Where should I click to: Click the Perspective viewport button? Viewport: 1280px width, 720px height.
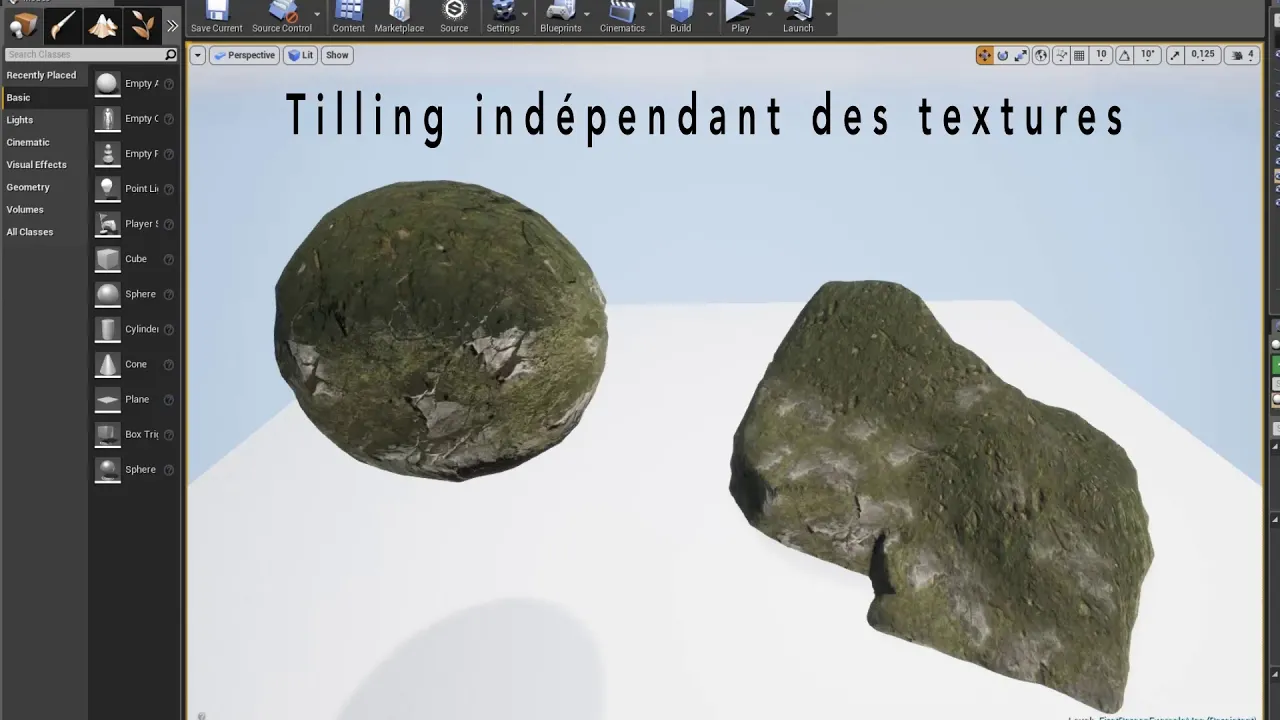(x=244, y=55)
